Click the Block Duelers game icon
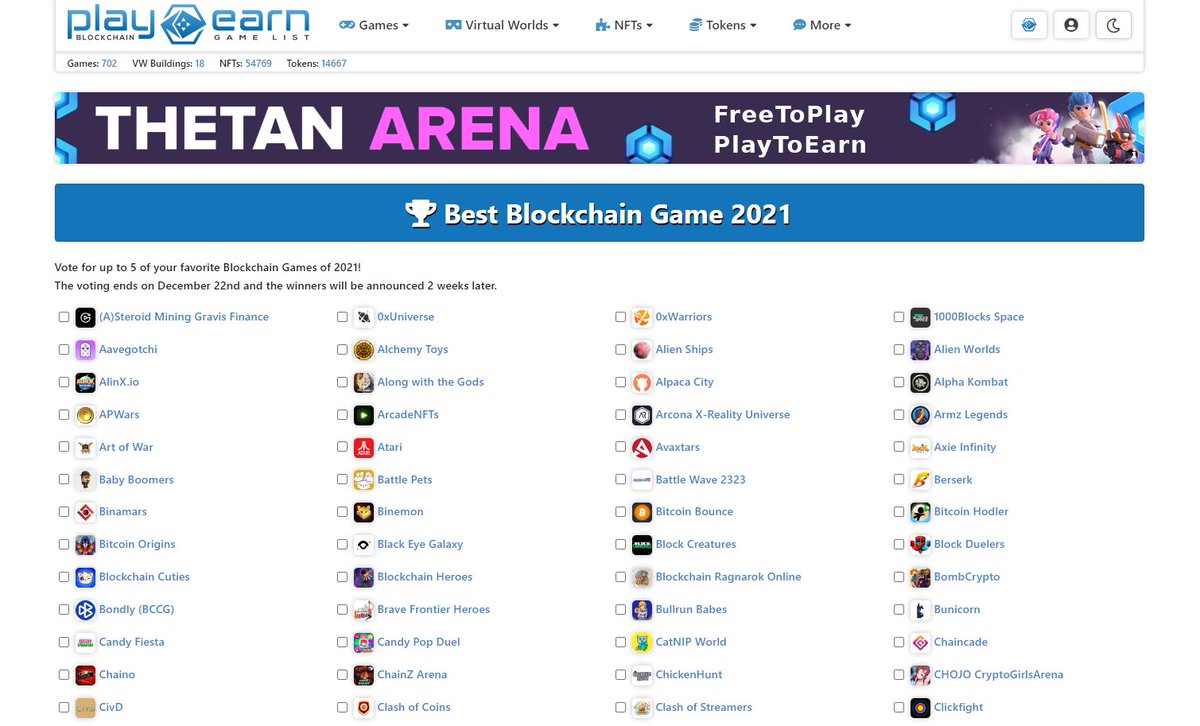This screenshot has height=726, width=1200. (x=920, y=545)
